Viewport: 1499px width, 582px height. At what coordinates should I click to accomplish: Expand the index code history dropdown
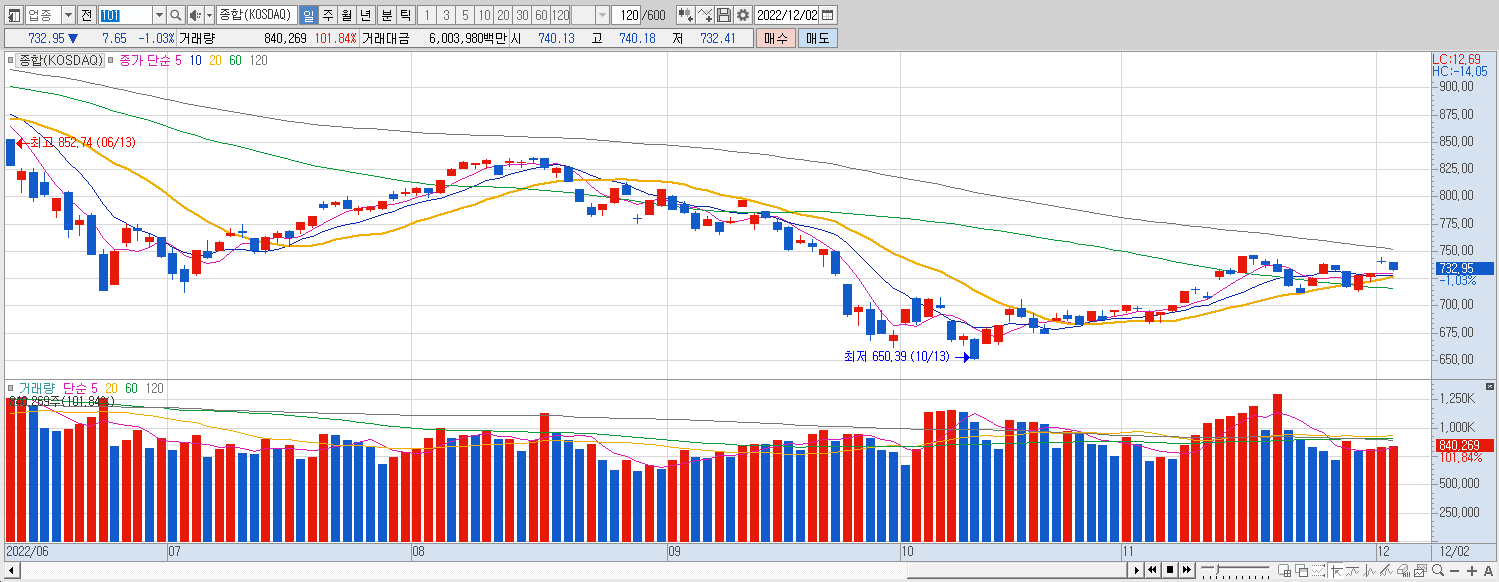click(x=159, y=15)
